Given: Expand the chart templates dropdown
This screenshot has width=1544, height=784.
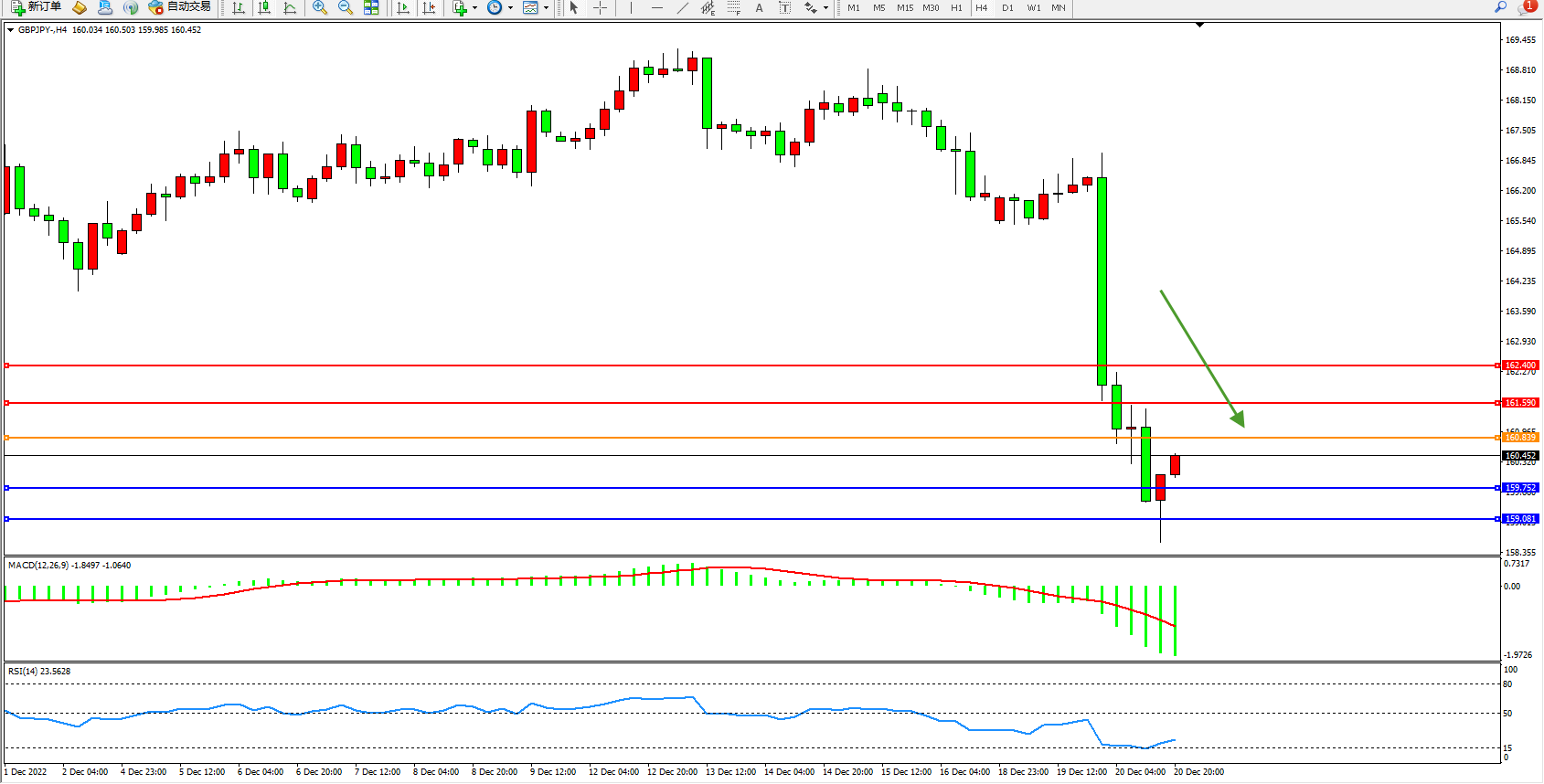Looking at the screenshot, I should click(x=546, y=7).
